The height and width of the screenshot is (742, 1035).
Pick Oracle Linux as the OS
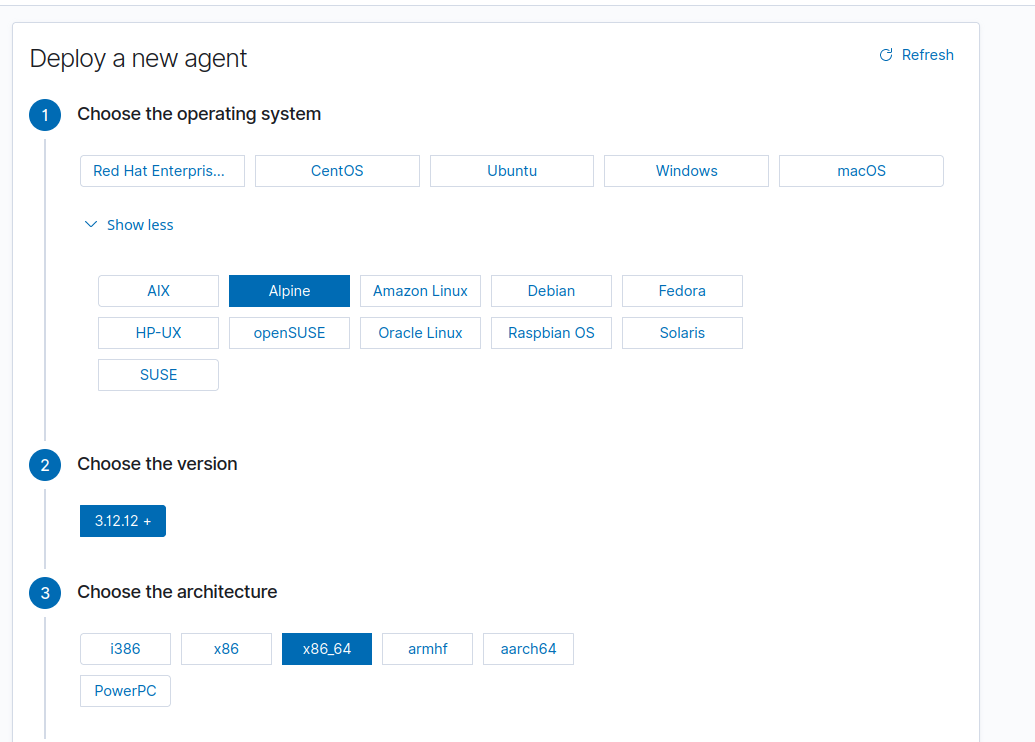coord(420,332)
